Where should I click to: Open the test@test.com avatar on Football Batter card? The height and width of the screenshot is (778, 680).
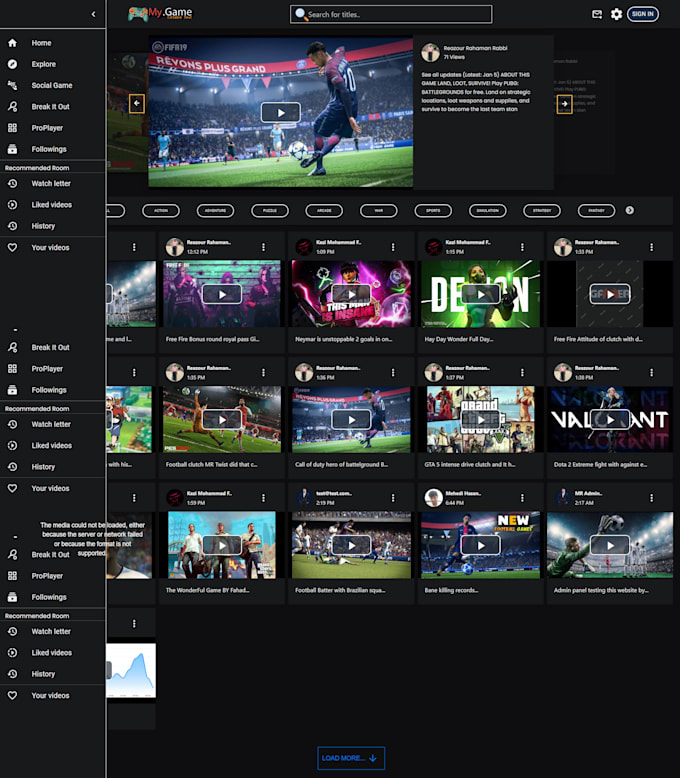304,498
